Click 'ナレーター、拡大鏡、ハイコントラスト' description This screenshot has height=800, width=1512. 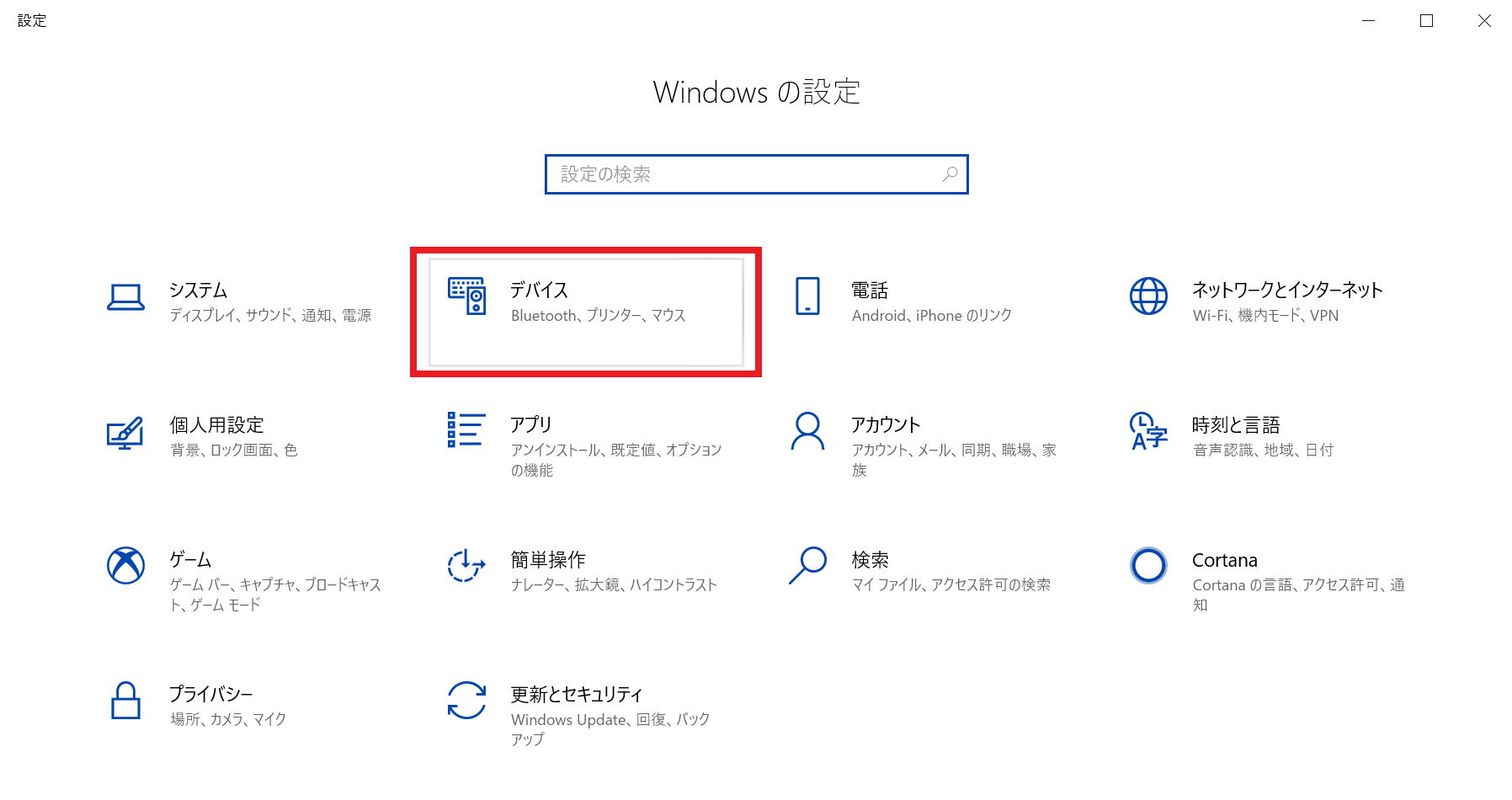tap(614, 585)
